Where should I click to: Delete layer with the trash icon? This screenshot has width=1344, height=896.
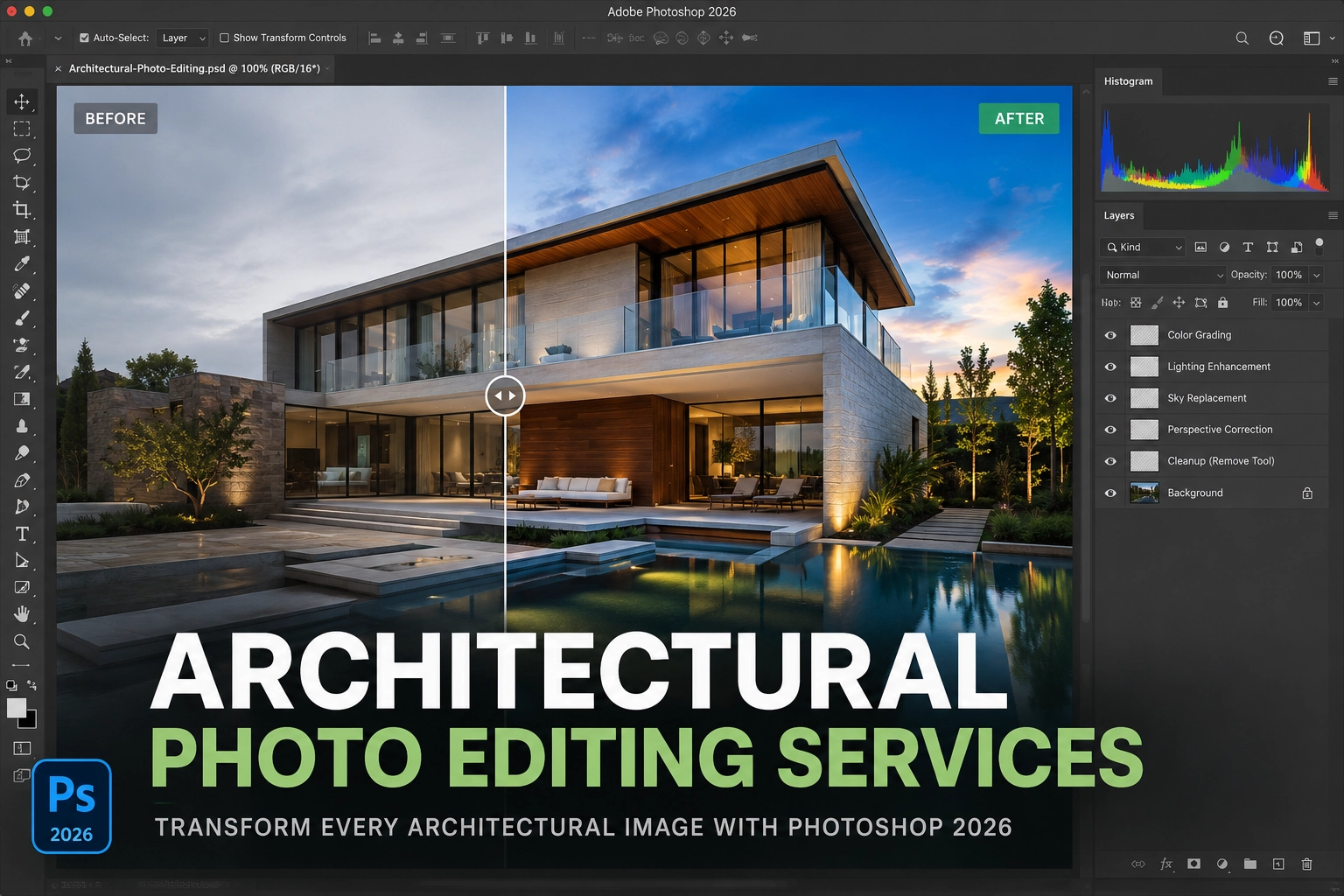(1306, 864)
